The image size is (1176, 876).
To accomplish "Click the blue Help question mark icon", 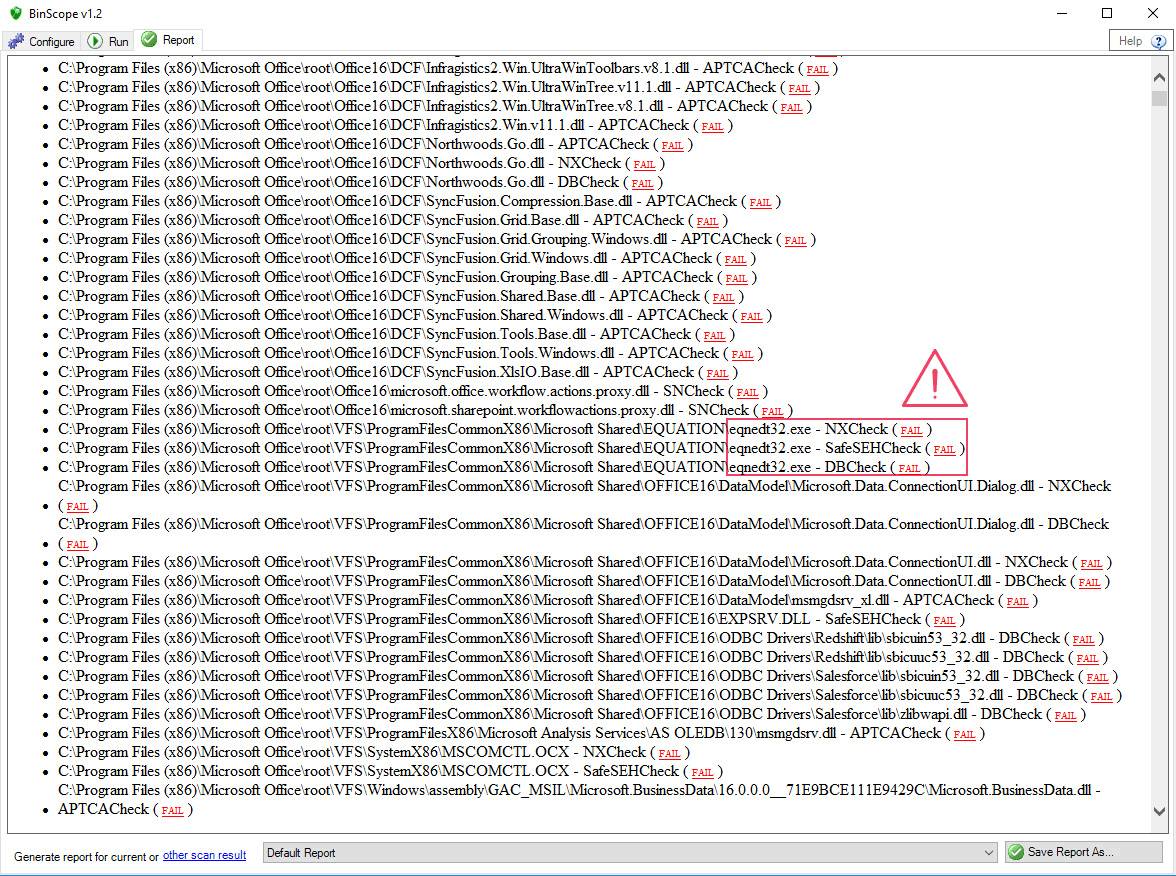I will (x=1158, y=41).
